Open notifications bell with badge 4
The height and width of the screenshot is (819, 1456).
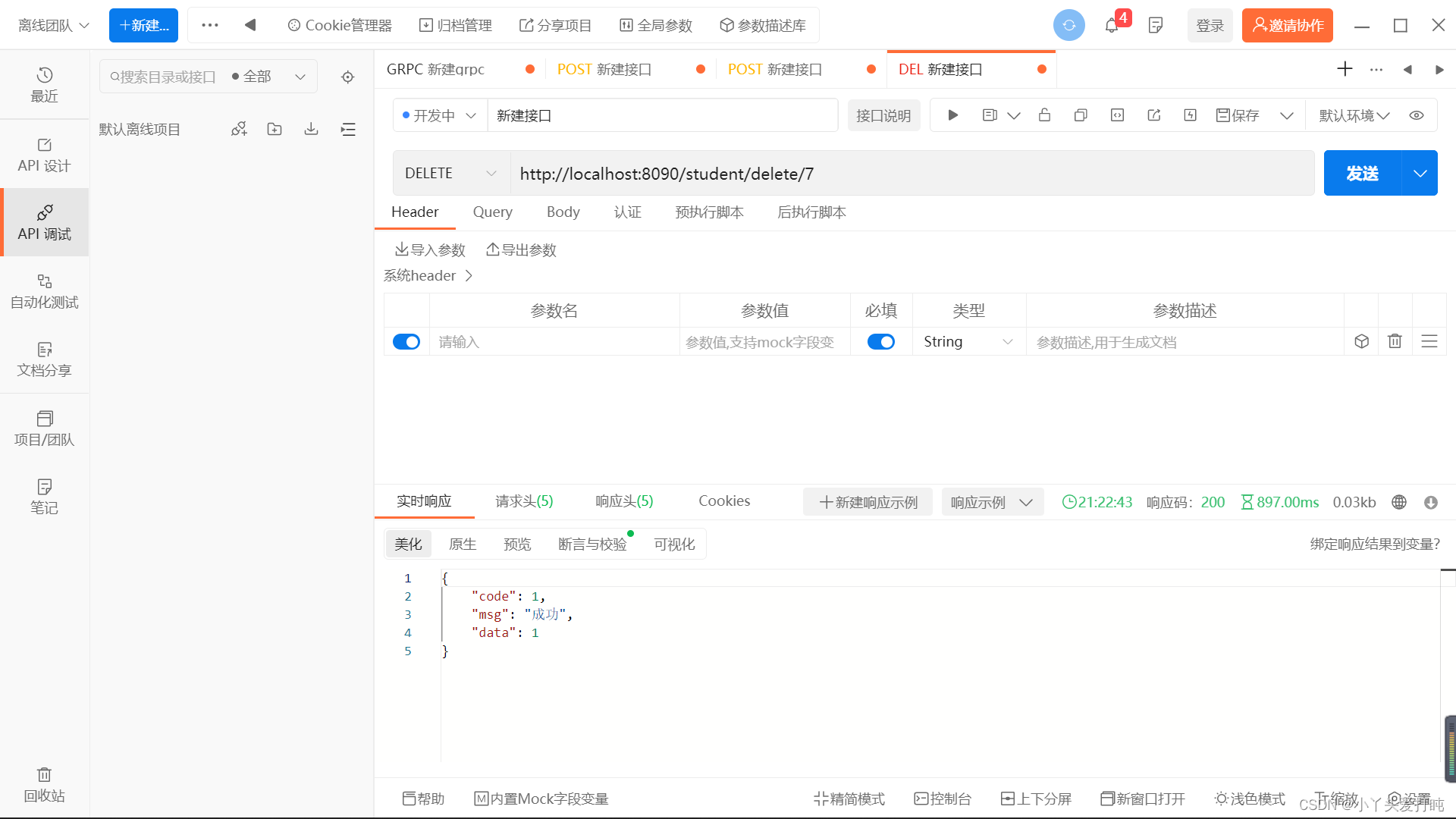click(1112, 25)
